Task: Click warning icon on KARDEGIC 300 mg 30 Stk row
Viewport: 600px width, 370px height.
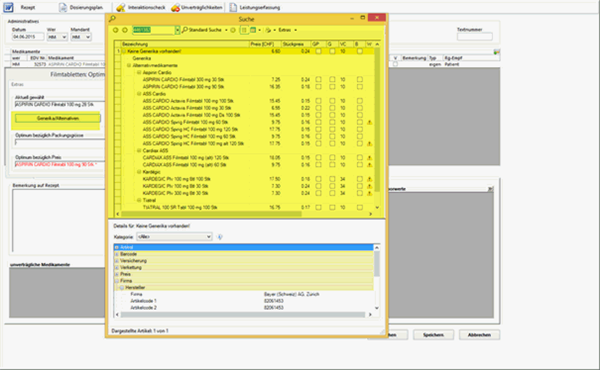Action: (370, 193)
